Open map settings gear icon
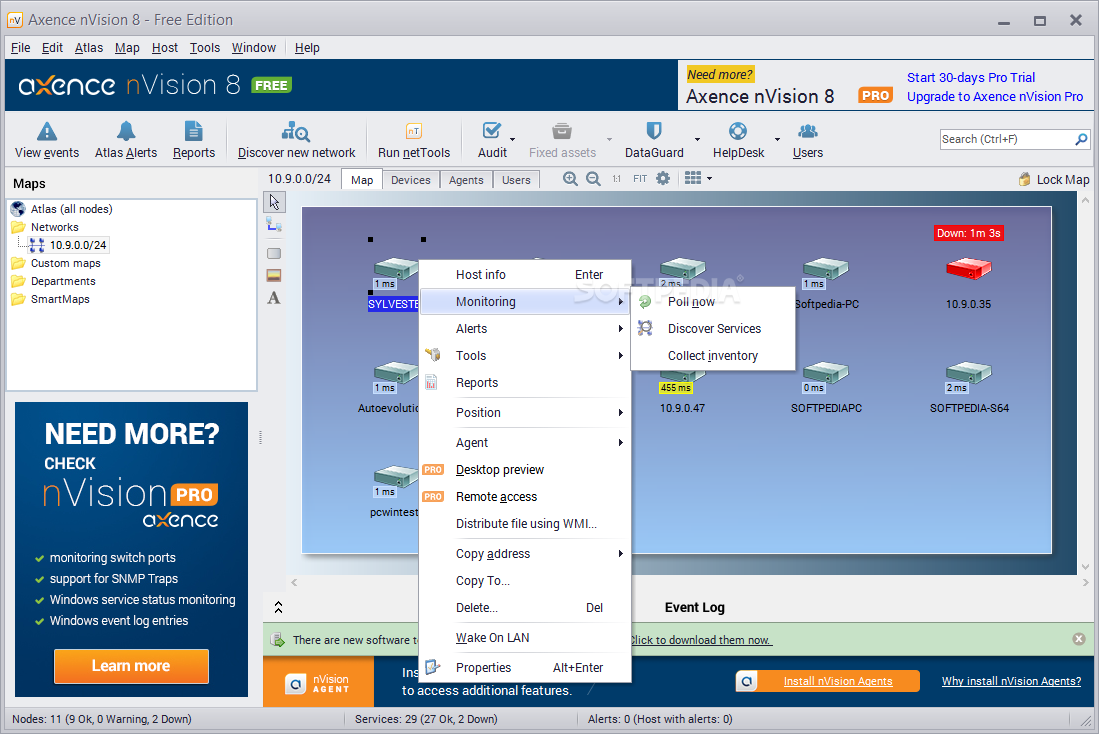This screenshot has width=1099, height=734. [x=663, y=178]
